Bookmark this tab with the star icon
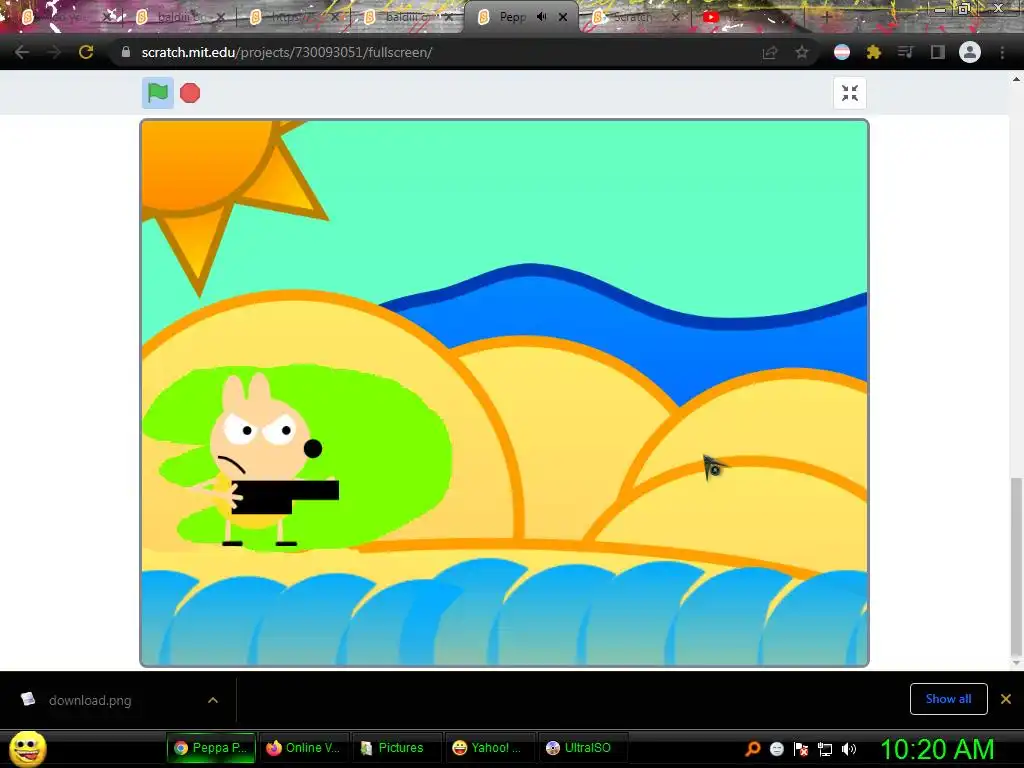The height and width of the screenshot is (768, 1024). 802,52
